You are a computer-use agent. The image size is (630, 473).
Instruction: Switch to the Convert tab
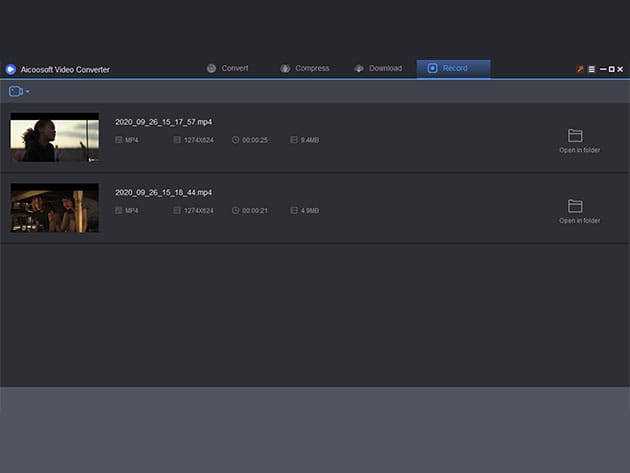pyautogui.click(x=227, y=69)
